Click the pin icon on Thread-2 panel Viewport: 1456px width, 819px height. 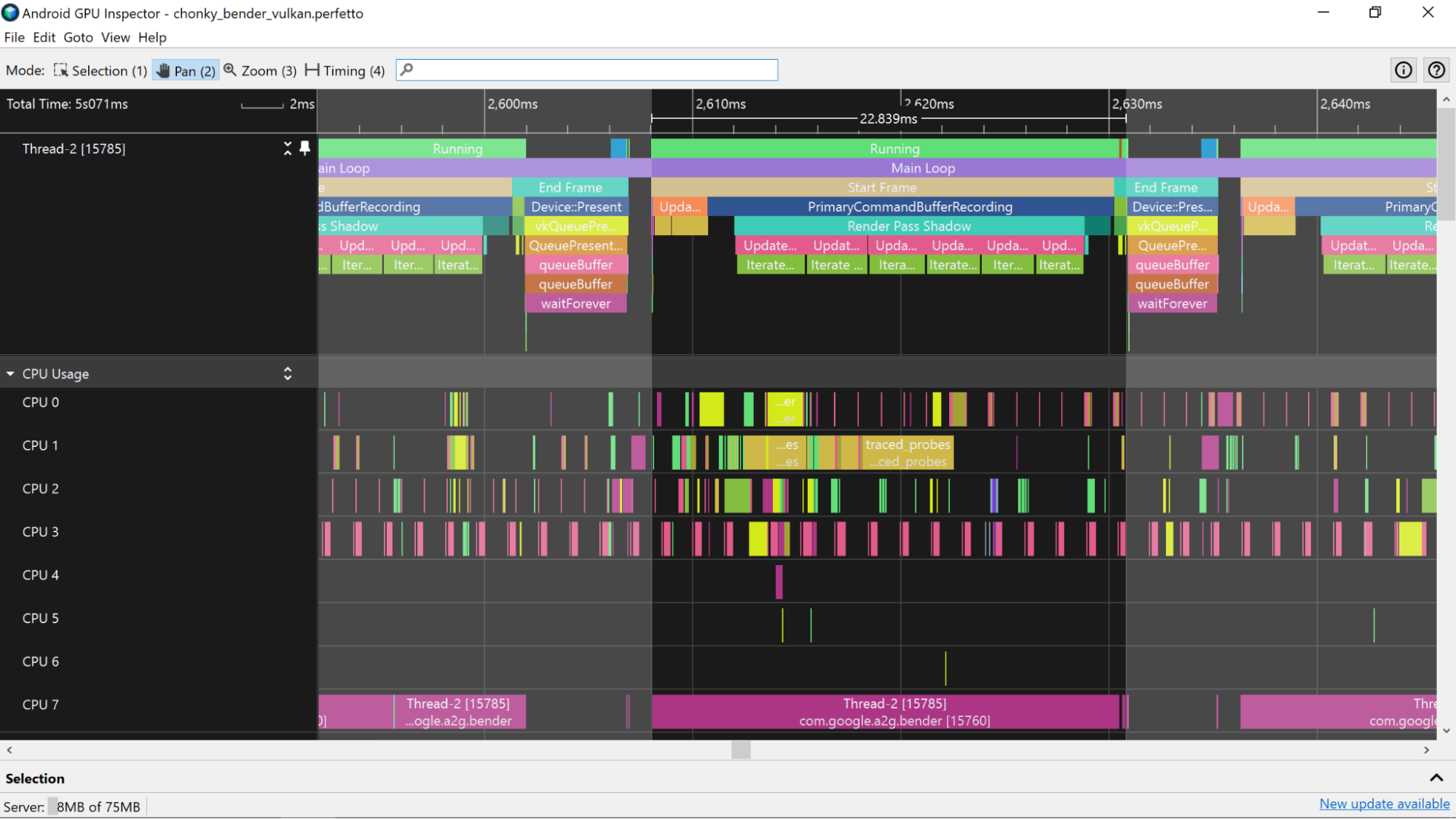[x=306, y=148]
